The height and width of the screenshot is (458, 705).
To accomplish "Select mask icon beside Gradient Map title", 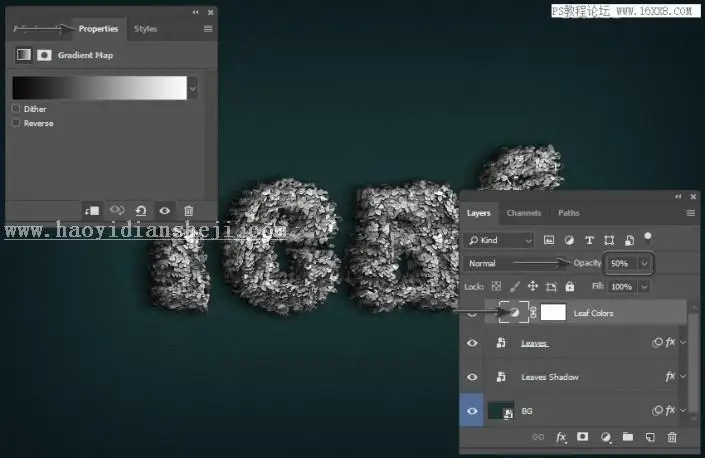I will pos(44,55).
